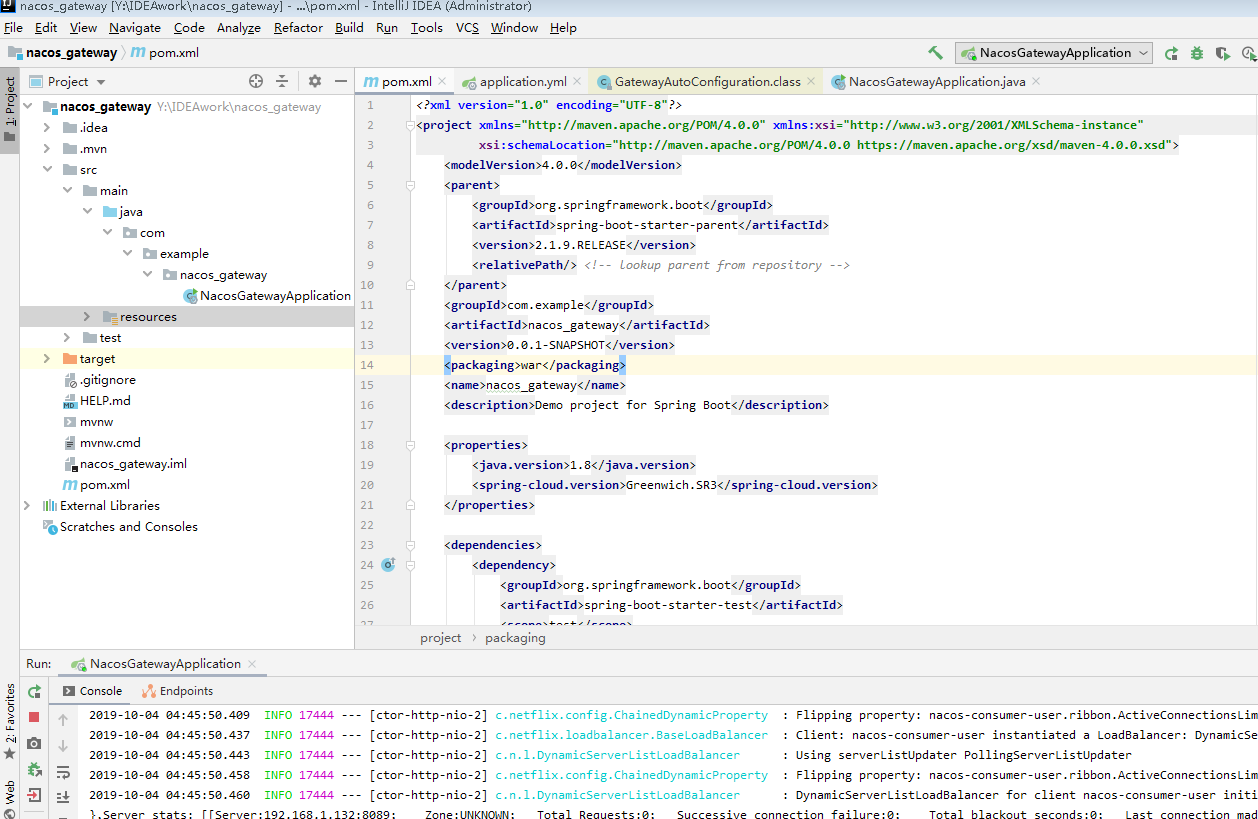Select HELP.md file in tree
This screenshot has width=1258, height=819.
(x=96, y=401)
